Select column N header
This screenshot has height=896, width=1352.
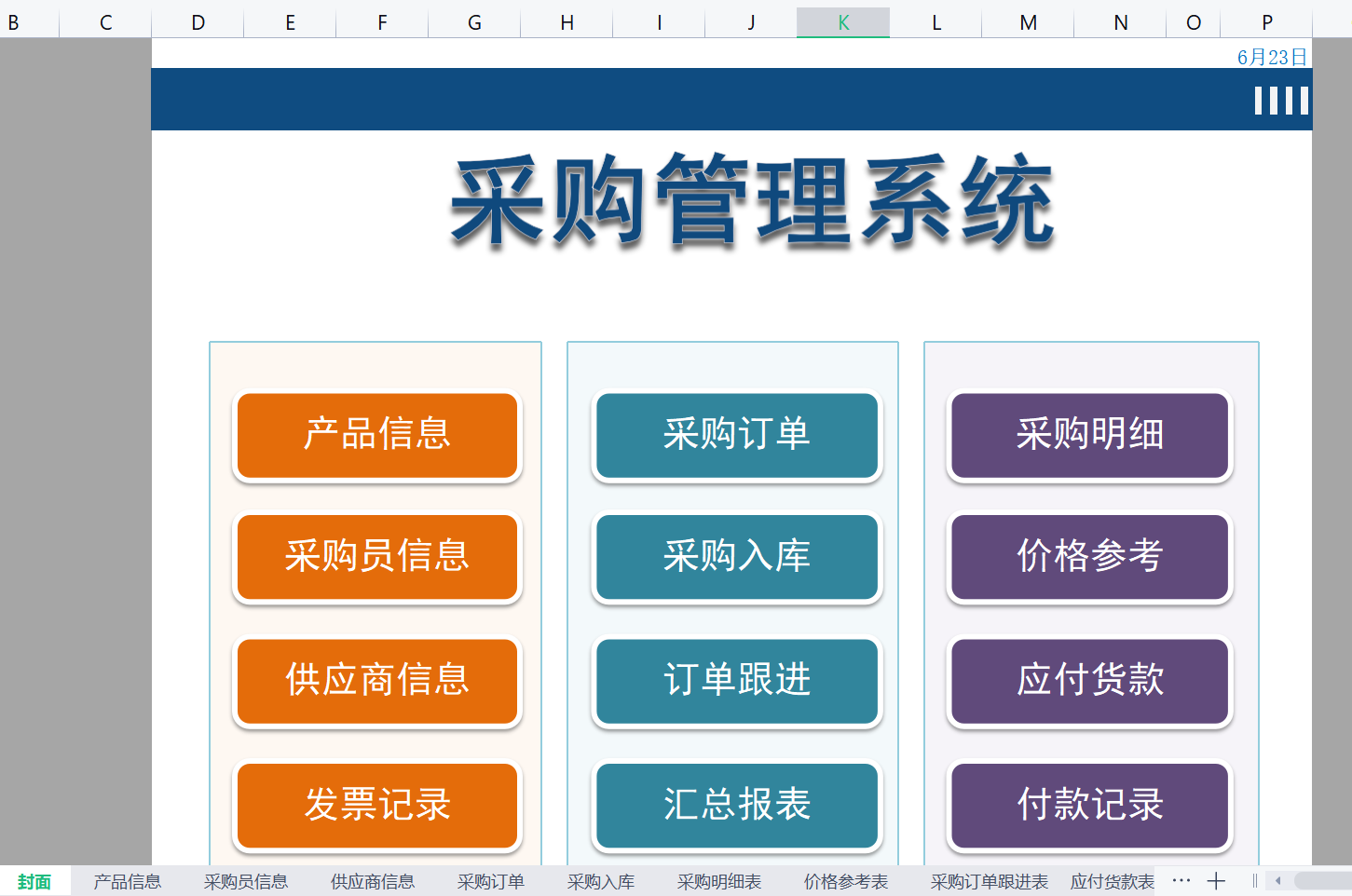1120,22
